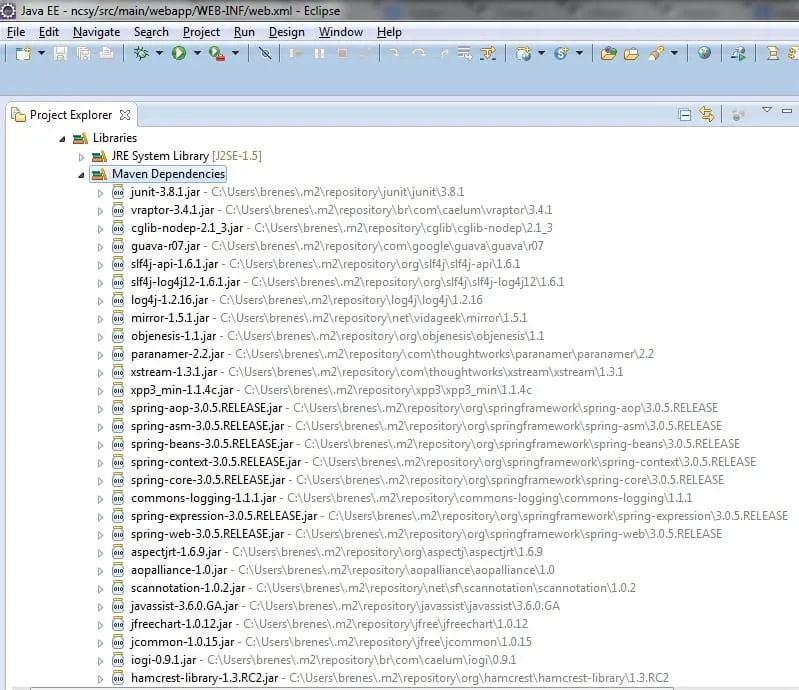Click the Open Web Browser globe icon
The height and width of the screenshot is (690, 799).
click(x=704, y=52)
